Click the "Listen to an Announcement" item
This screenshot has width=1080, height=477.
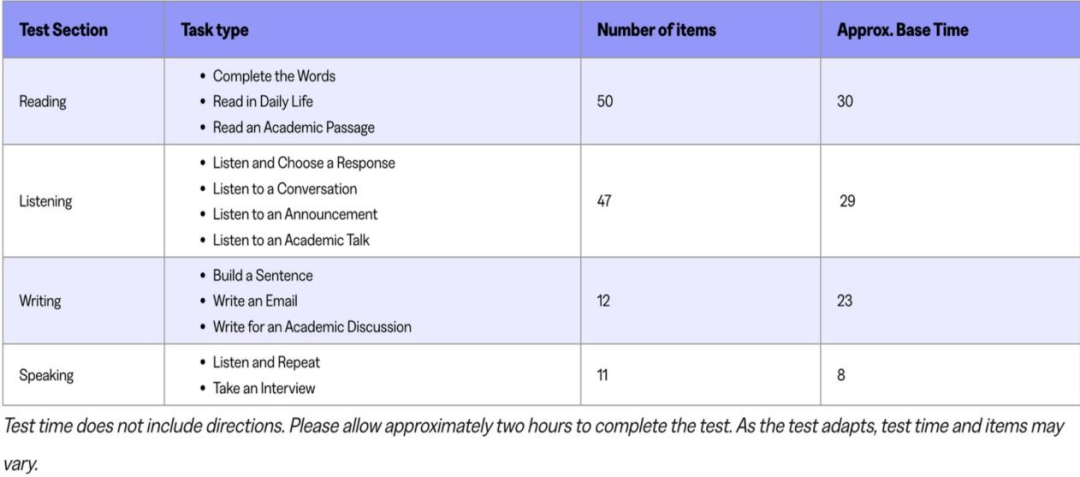point(295,214)
